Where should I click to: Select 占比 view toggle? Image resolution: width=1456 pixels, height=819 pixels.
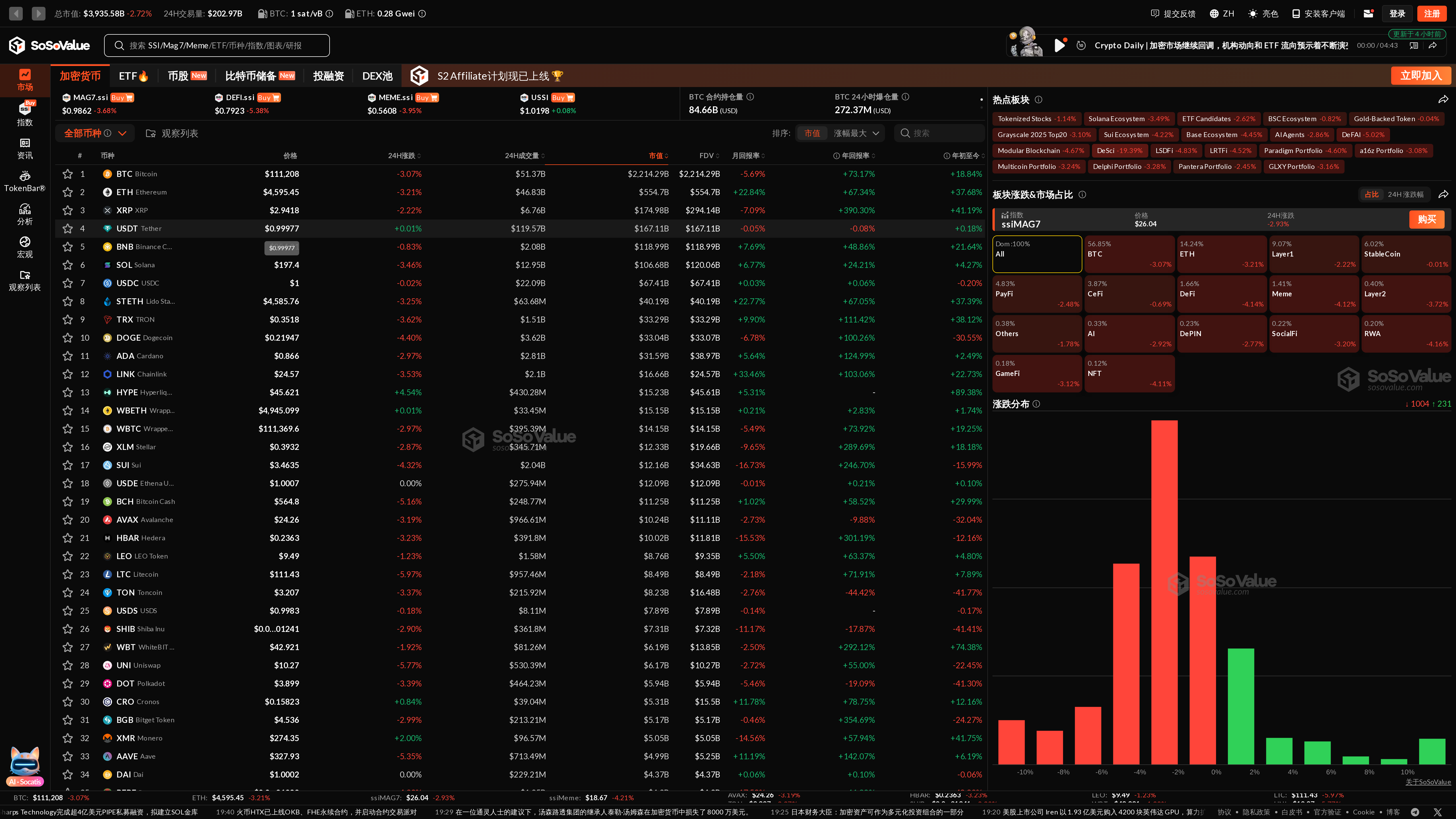pos(1371,195)
